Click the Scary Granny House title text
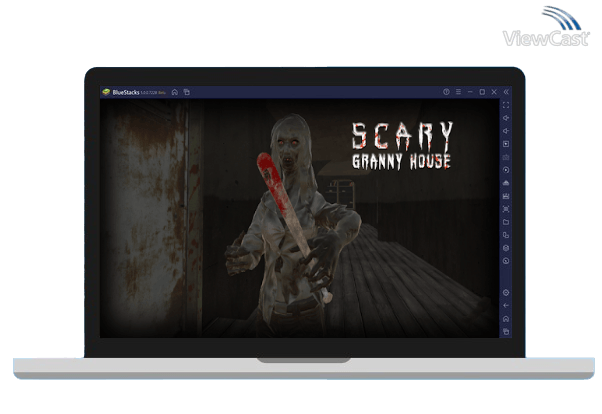Image resolution: width=602 pixels, height=414 pixels. click(x=402, y=146)
